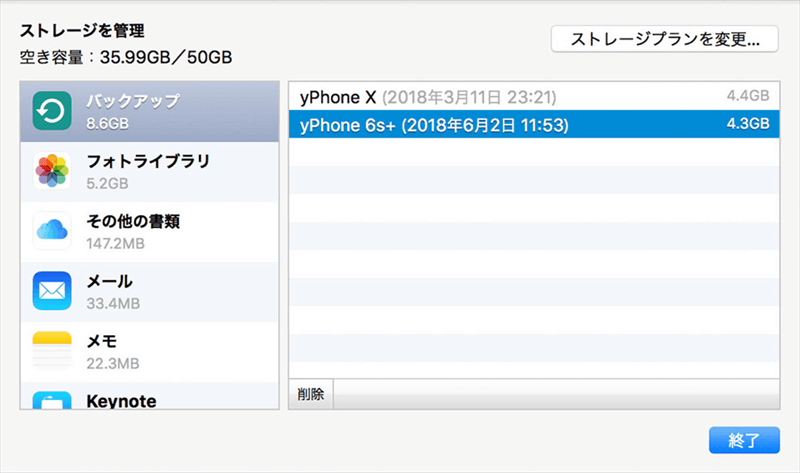
Task: Select メモ in the storage list
Action: (103, 341)
